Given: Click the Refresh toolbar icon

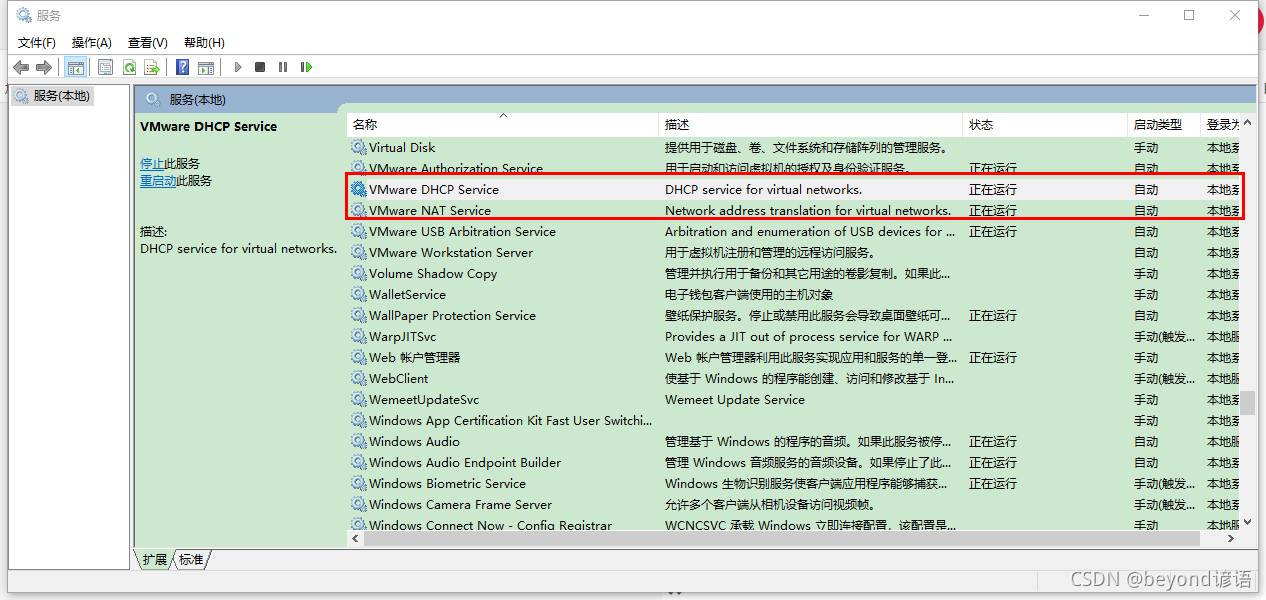Looking at the screenshot, I should tap(129, 67).
